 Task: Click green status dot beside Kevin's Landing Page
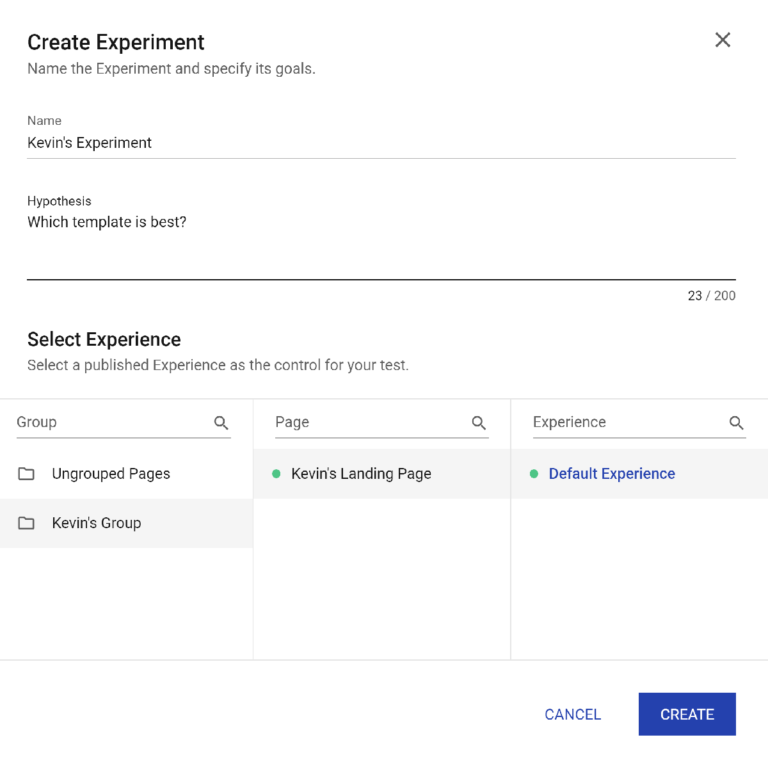coord(276,474)
